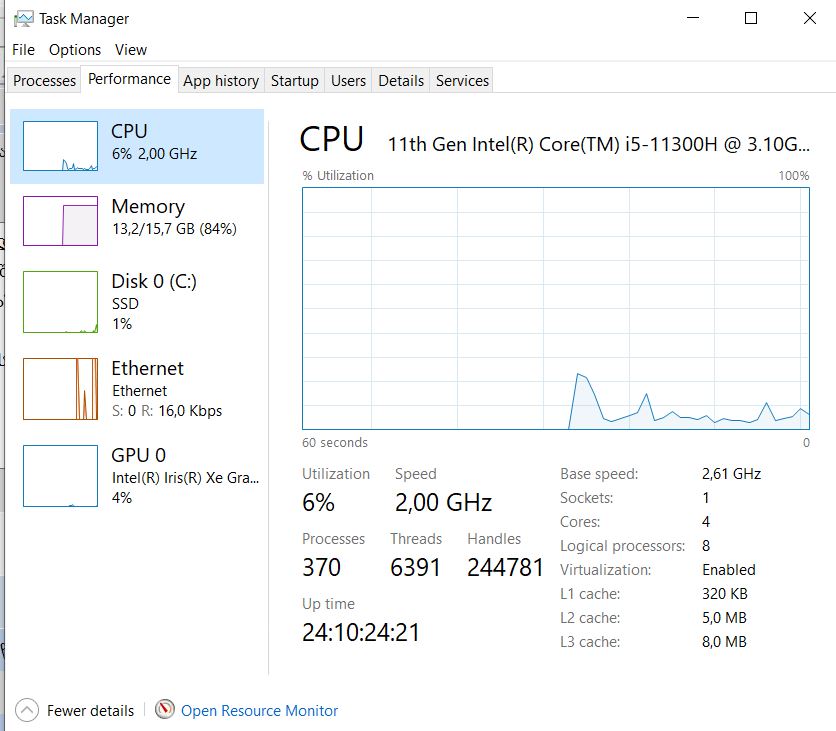Open the Users tab

point(348,81)
